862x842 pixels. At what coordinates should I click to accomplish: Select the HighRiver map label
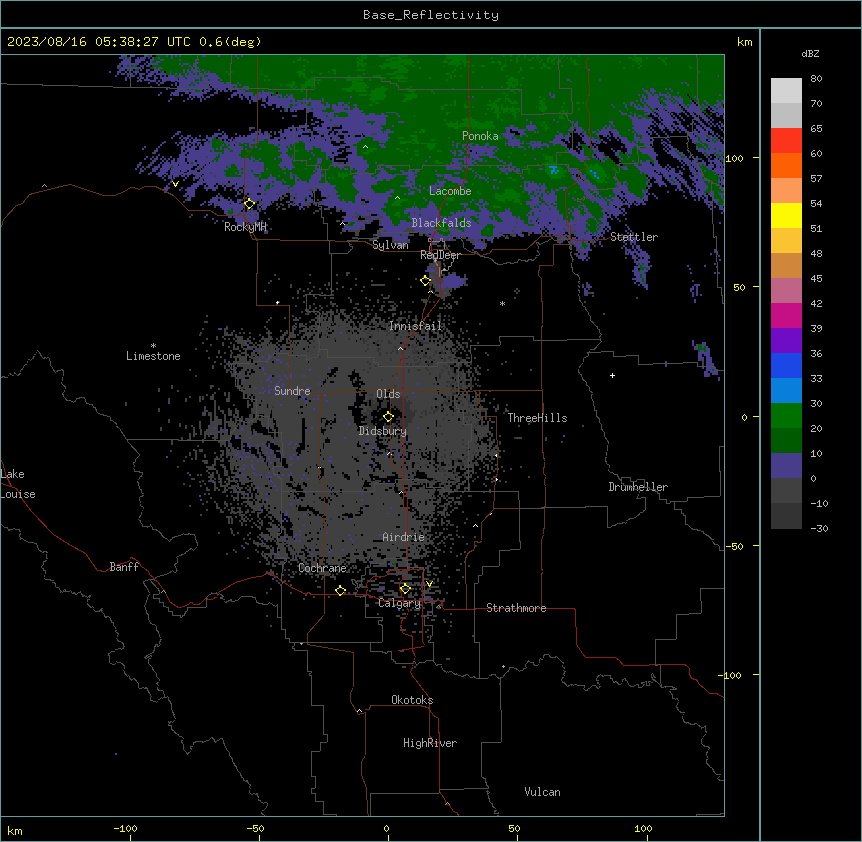click(430, 743)
